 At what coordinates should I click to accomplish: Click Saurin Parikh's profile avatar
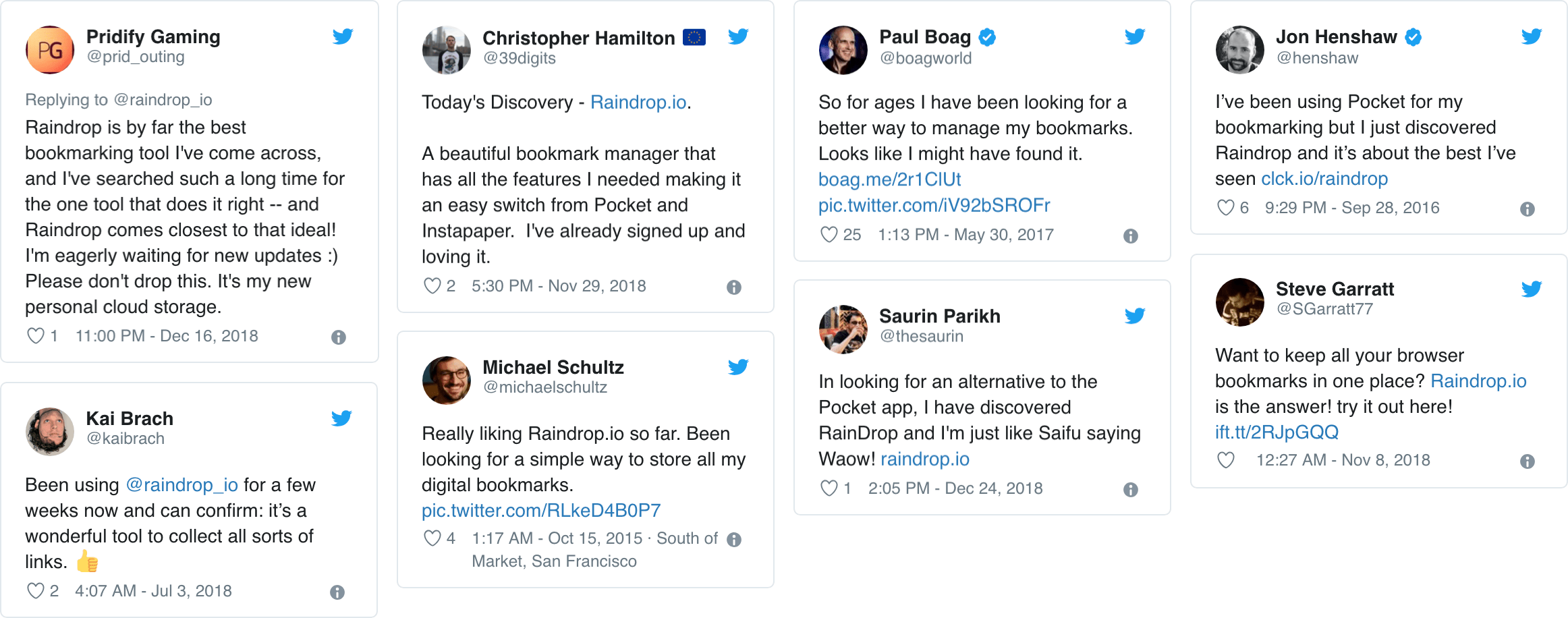[x=843, y=329]
